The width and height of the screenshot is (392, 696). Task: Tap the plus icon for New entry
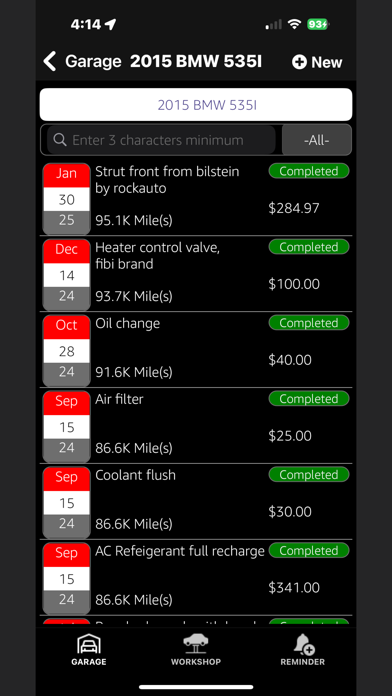pyautogui.click(x=299, y=62)
